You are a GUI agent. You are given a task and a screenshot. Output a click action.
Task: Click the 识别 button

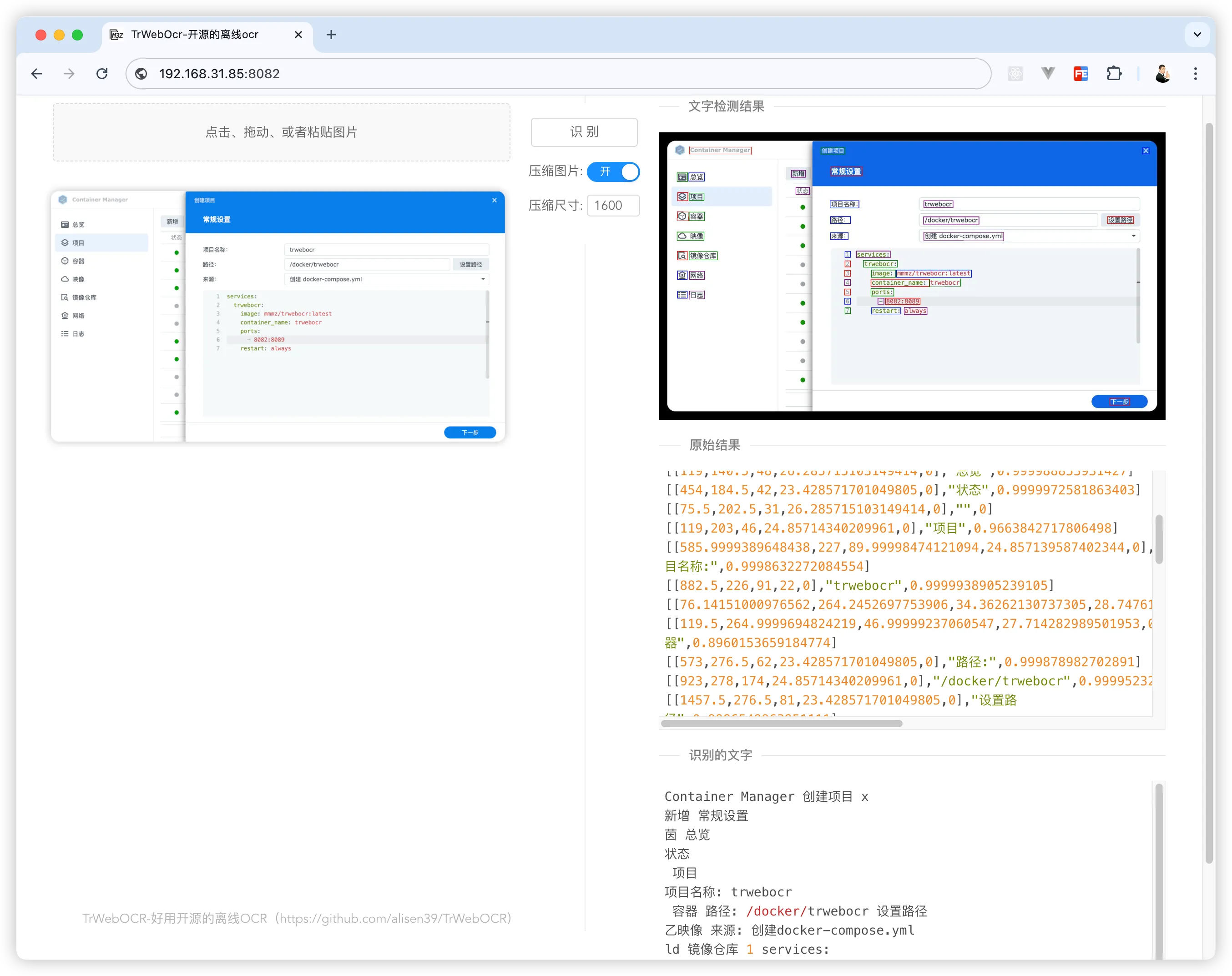pyautogui.click(x=584, y=132)
